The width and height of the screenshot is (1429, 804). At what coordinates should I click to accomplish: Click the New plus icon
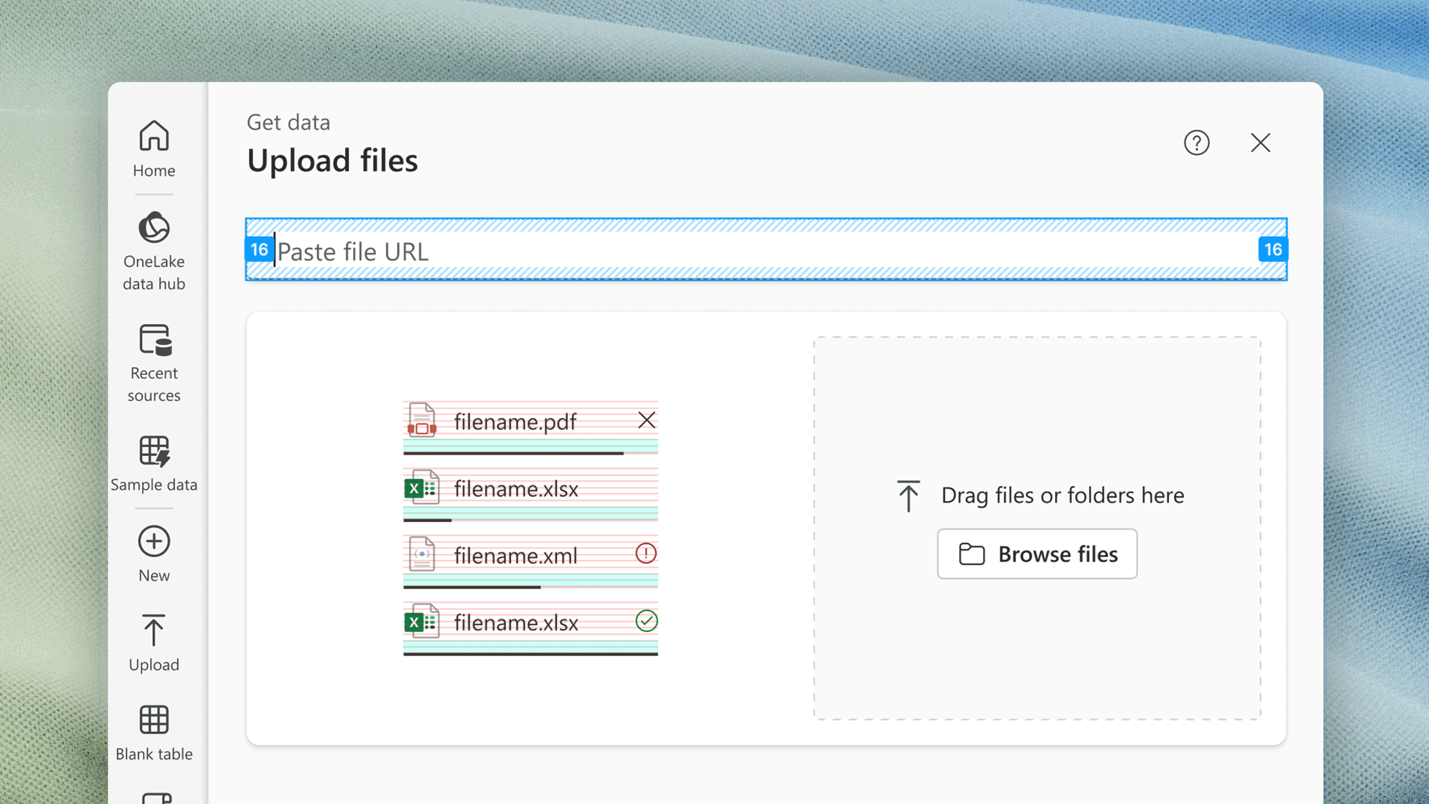click(154, 541)
